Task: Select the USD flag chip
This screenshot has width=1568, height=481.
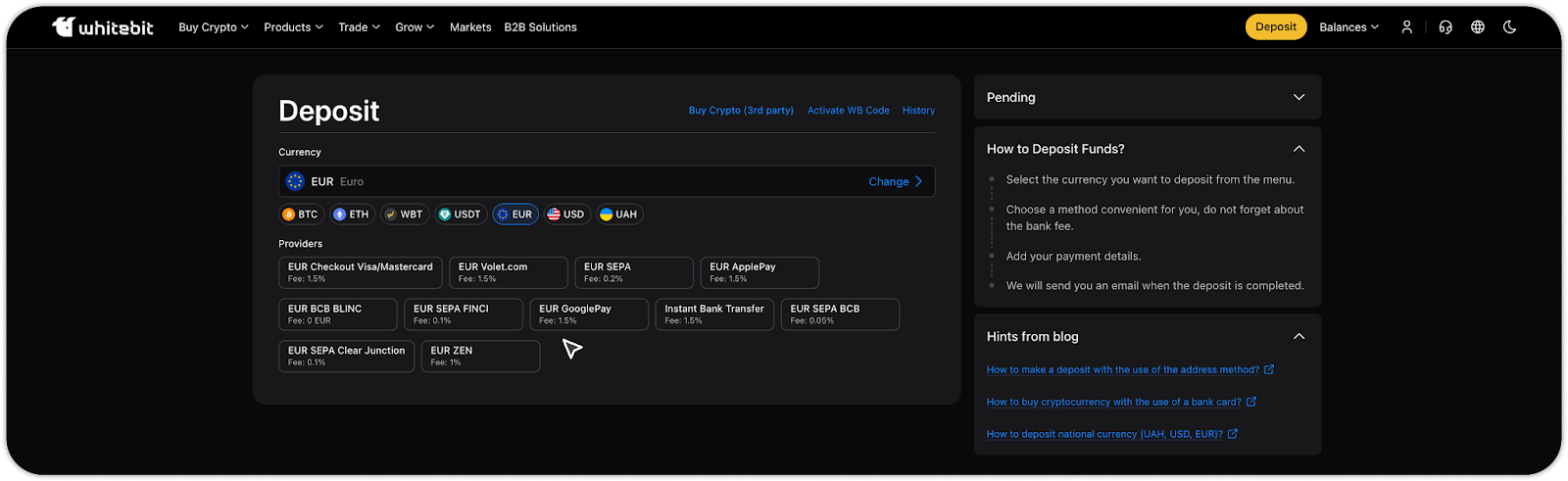Action: [565, 215]
